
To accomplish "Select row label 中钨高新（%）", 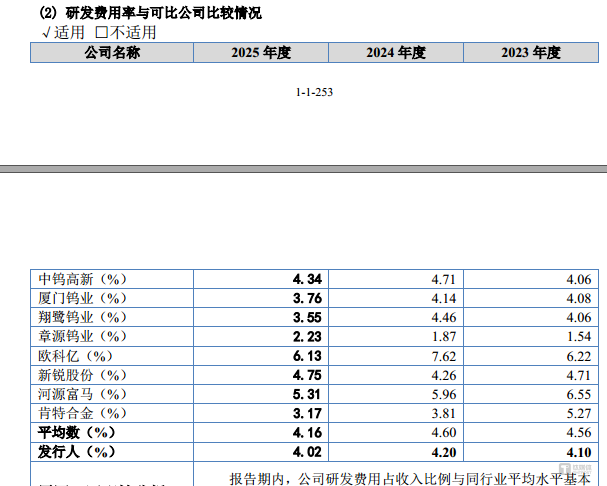I will (x=82, y=279).
